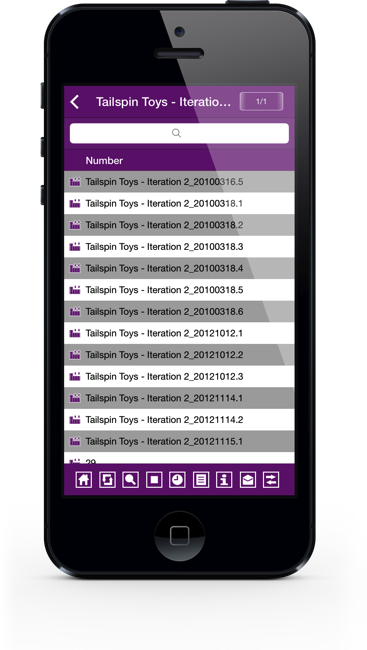This screenshot has width=367, height=650.
Task: Open build Iteration 2_20100318.1
Action: point(179,203)
